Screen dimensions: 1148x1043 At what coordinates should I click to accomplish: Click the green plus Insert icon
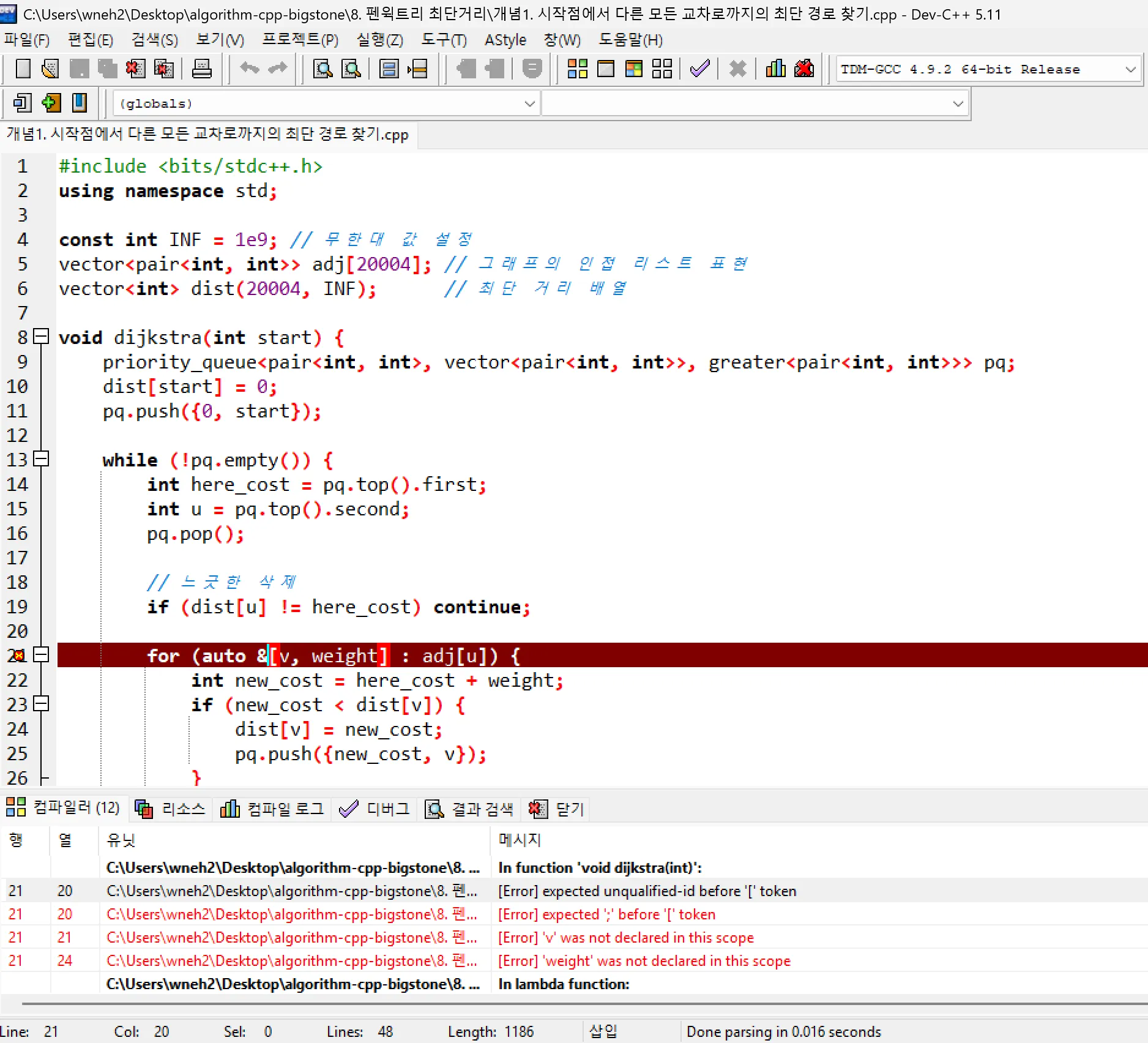[51, 103]
